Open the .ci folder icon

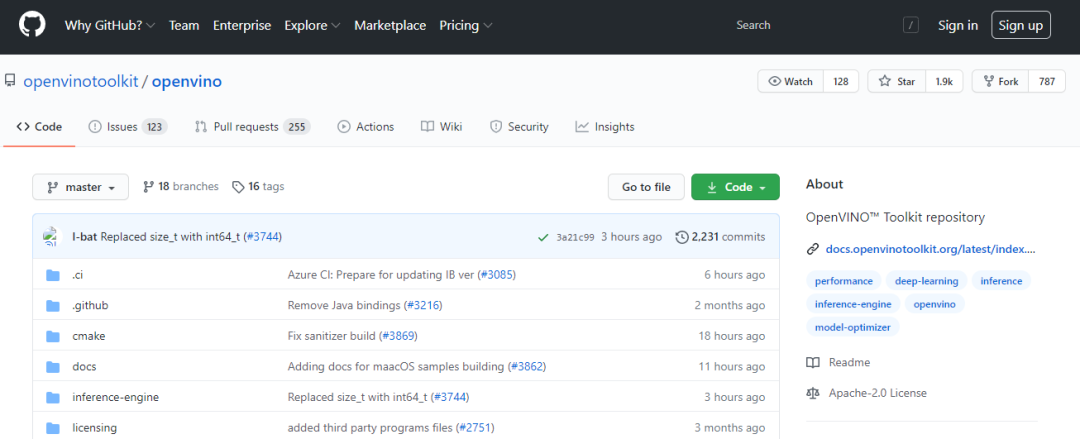point(53,275)
